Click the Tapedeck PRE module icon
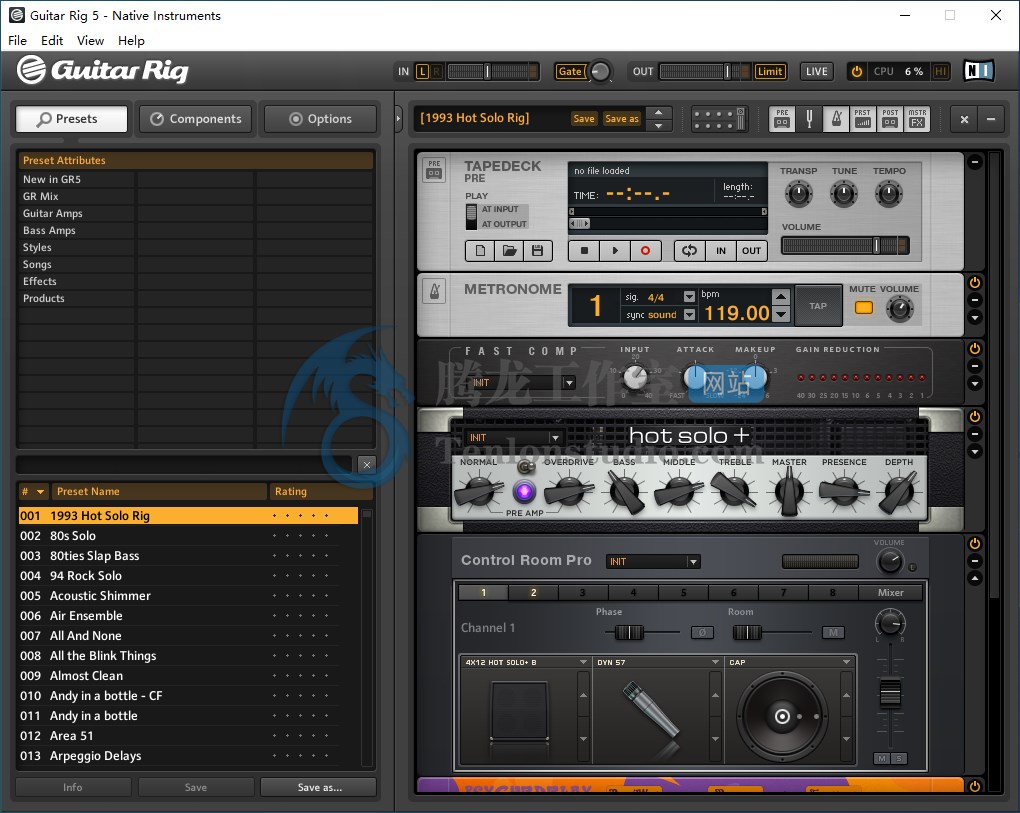 point(434,170)
